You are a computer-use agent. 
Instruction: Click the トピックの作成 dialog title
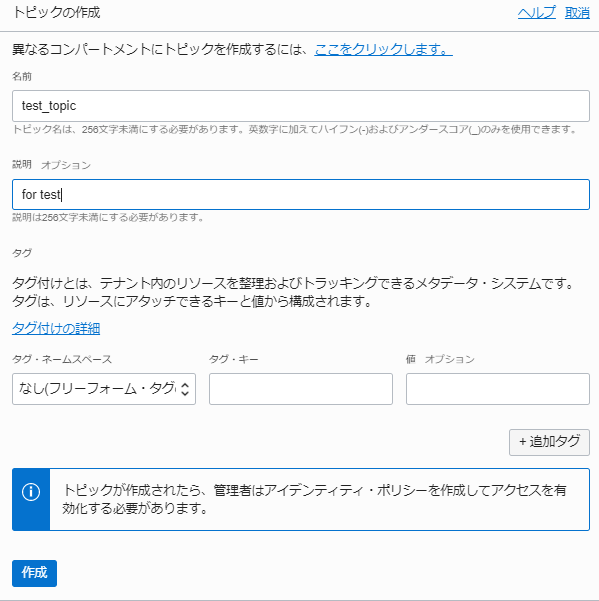tap(56, 13)
